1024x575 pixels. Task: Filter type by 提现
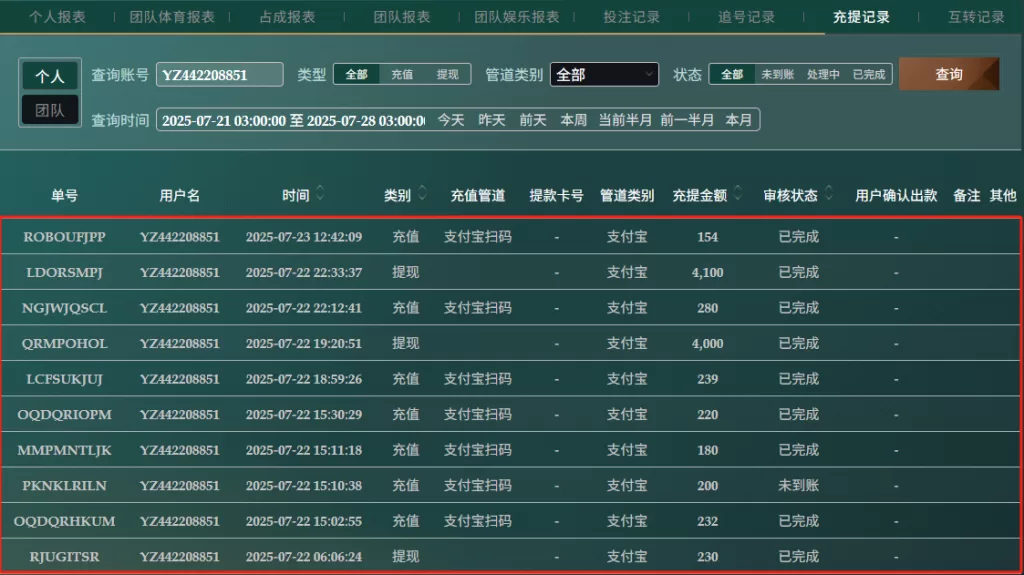coord(447,74)
